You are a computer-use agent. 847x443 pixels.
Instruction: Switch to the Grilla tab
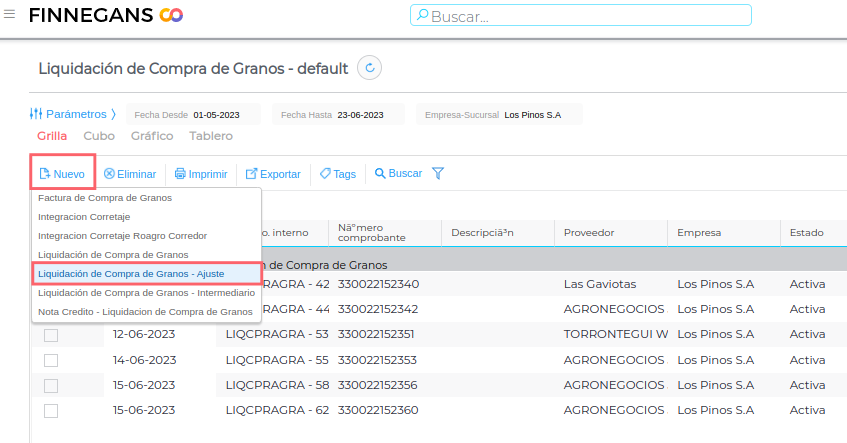[x=52, y=136]
